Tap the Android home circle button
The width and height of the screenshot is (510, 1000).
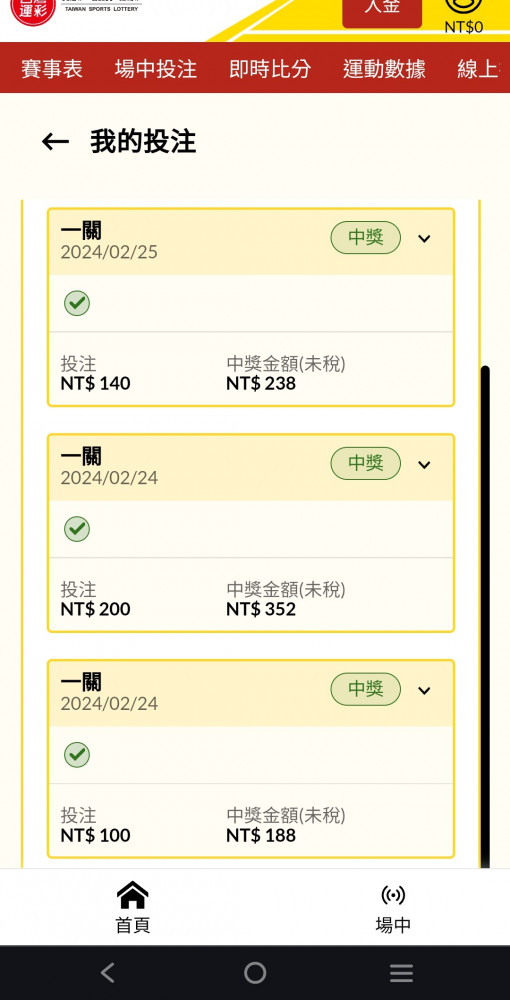coord(255,973)
